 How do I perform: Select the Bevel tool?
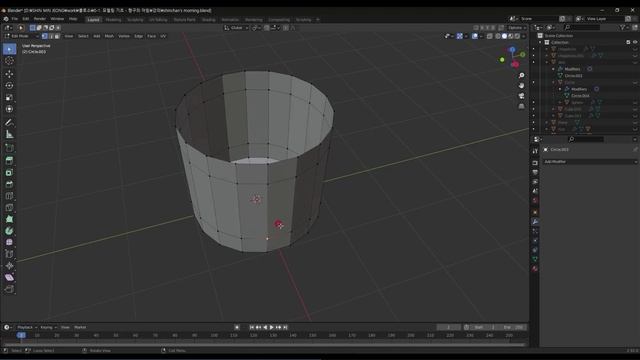[9, 184]
